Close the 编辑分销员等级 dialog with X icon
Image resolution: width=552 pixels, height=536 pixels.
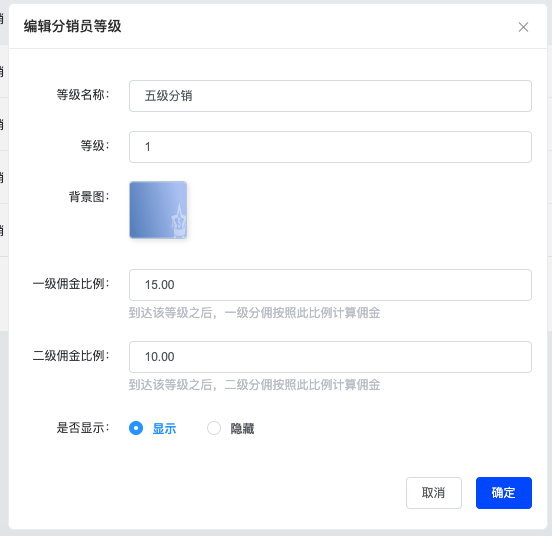pos(523,27)
